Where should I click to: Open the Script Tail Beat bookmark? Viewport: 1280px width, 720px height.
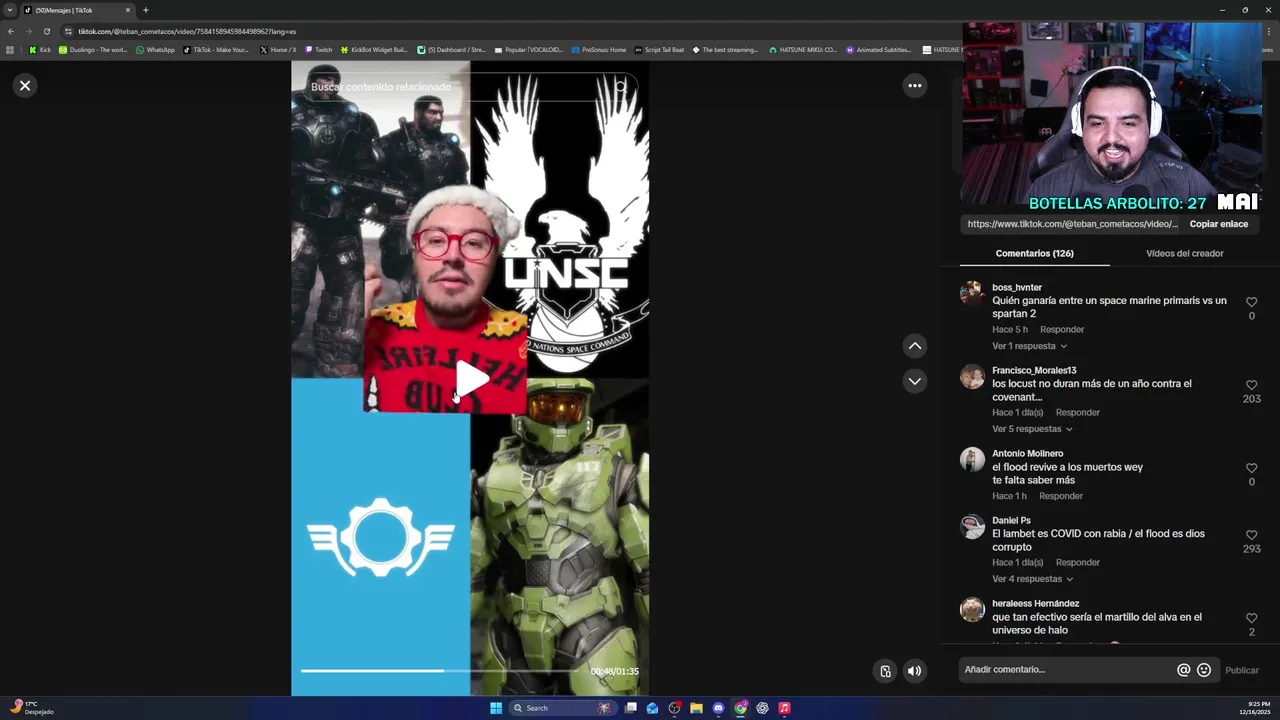point(660,49)
